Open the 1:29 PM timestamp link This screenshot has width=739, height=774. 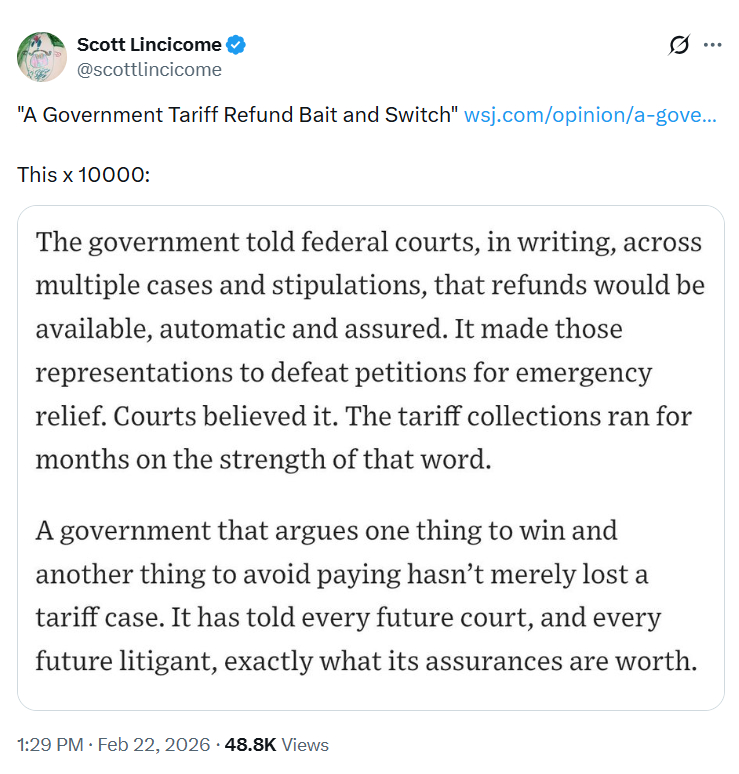(x=48, y=745)
